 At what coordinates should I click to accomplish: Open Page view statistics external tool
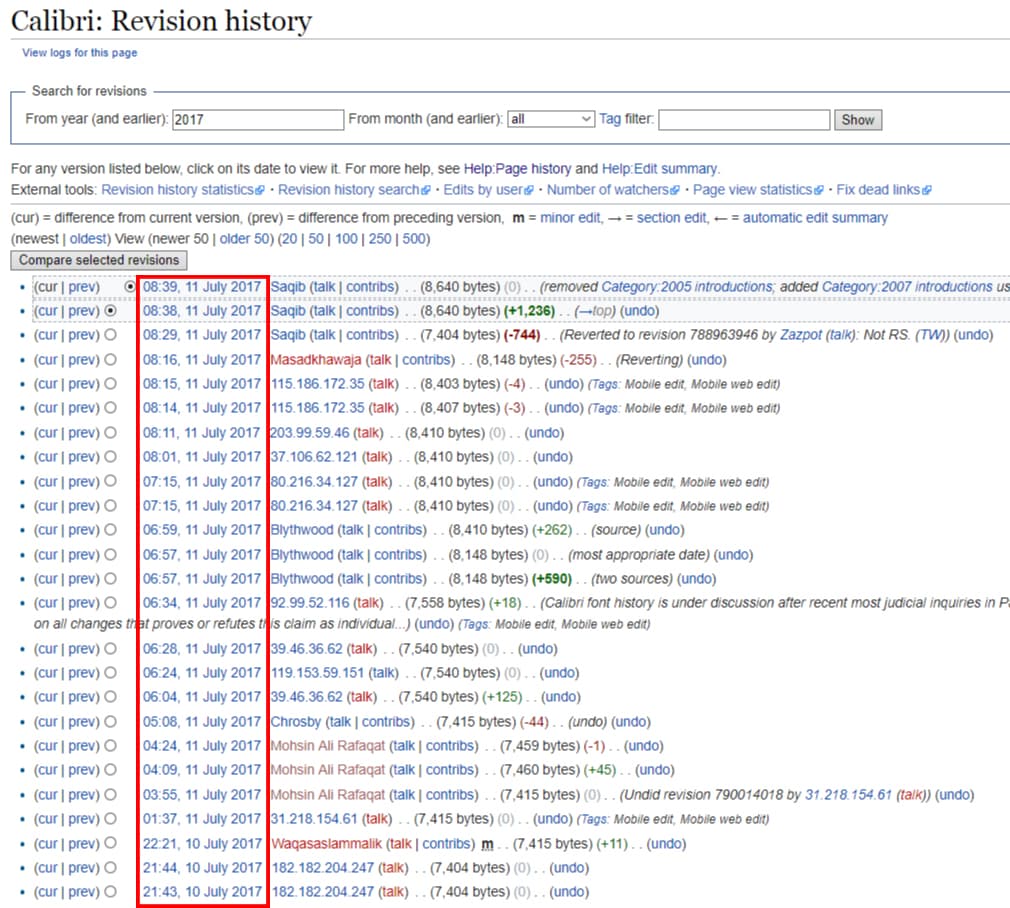[x=758, y=190]
